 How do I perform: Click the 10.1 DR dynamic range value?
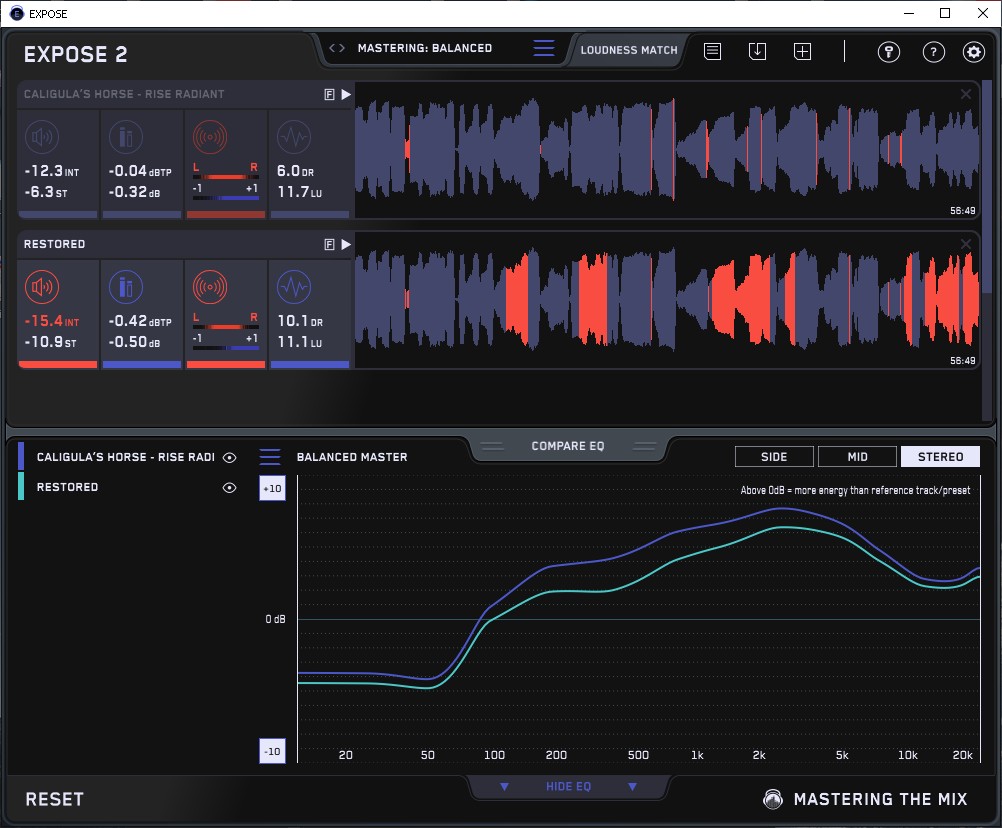pyautogui.click(x=300, y=321)
